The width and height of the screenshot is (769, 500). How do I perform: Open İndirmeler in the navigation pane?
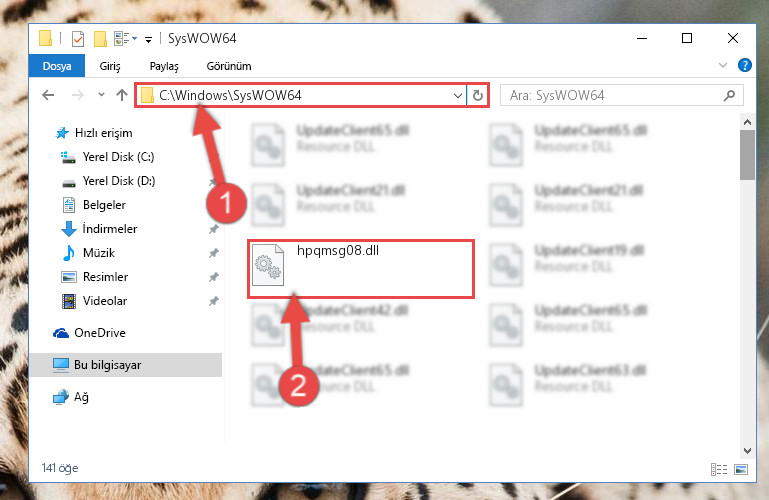tap(109, 229)
